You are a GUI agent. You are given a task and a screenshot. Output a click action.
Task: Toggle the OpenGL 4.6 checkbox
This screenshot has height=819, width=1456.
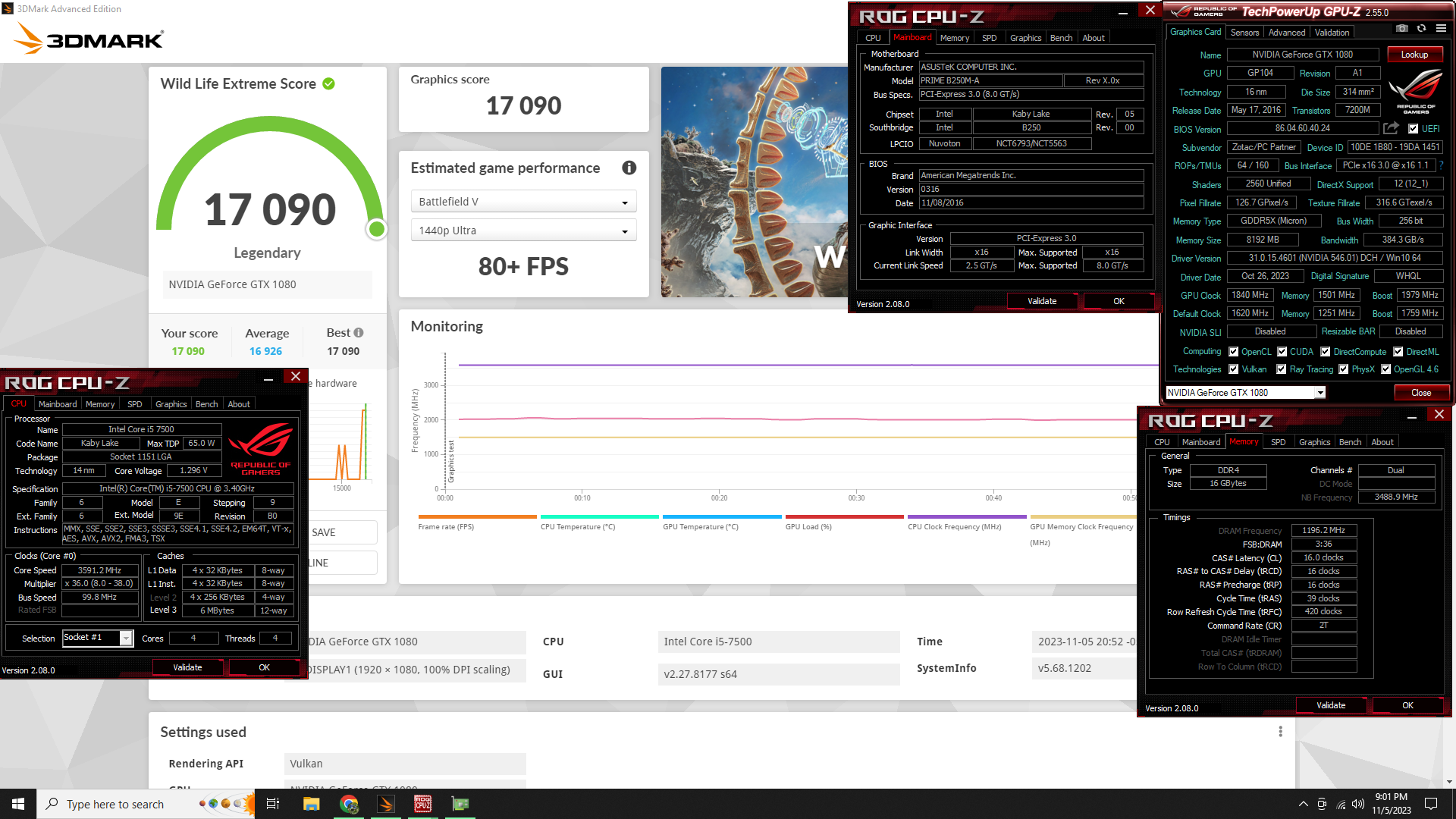[1386, 369]
